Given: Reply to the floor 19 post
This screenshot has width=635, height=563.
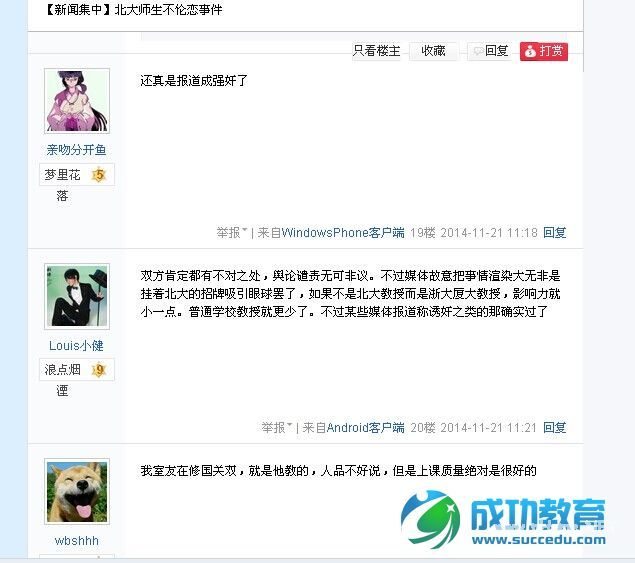Looking at the screenshot, I should point(554,232).
